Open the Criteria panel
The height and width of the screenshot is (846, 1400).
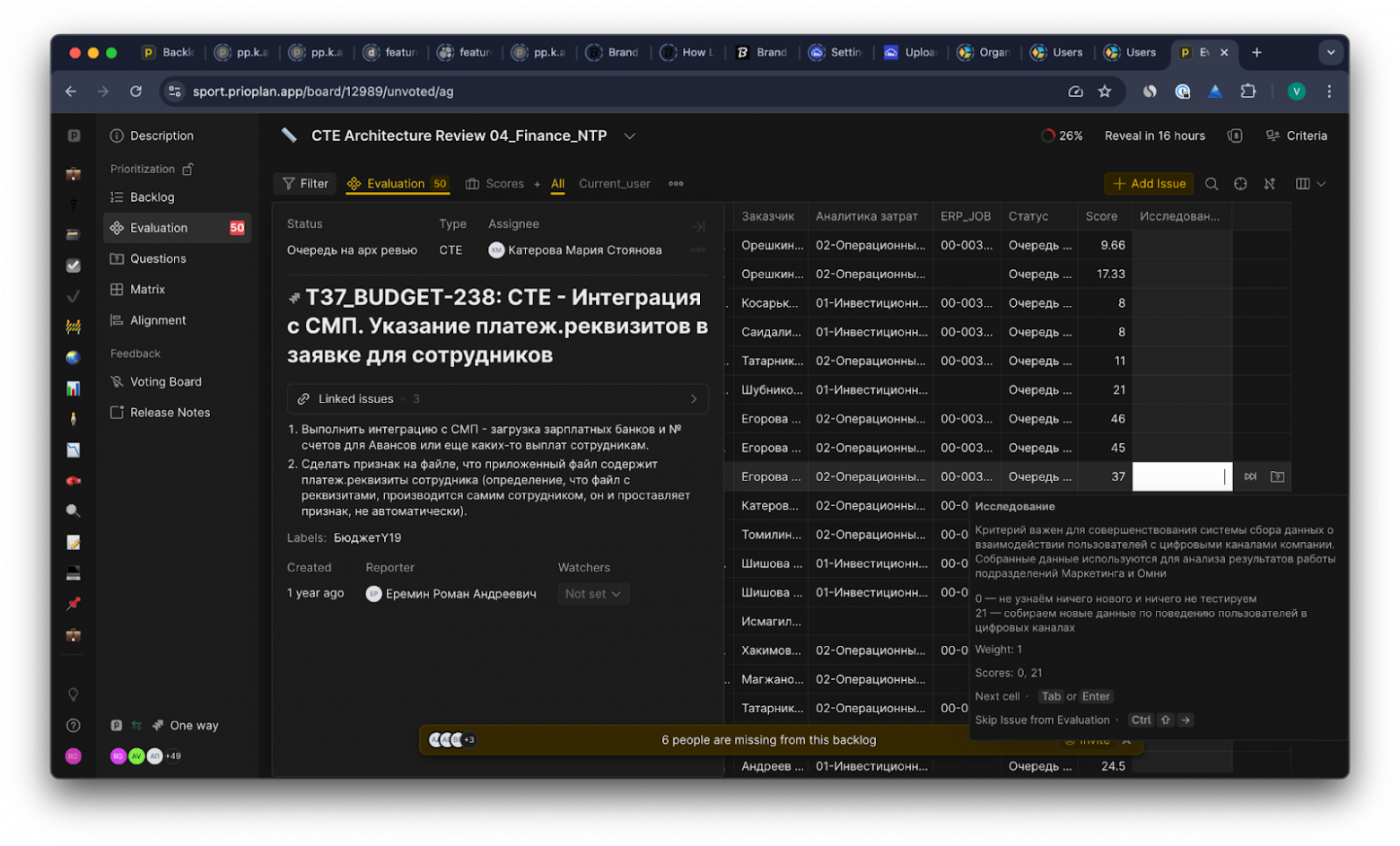pyautogui.click(x=1296, y=135)
